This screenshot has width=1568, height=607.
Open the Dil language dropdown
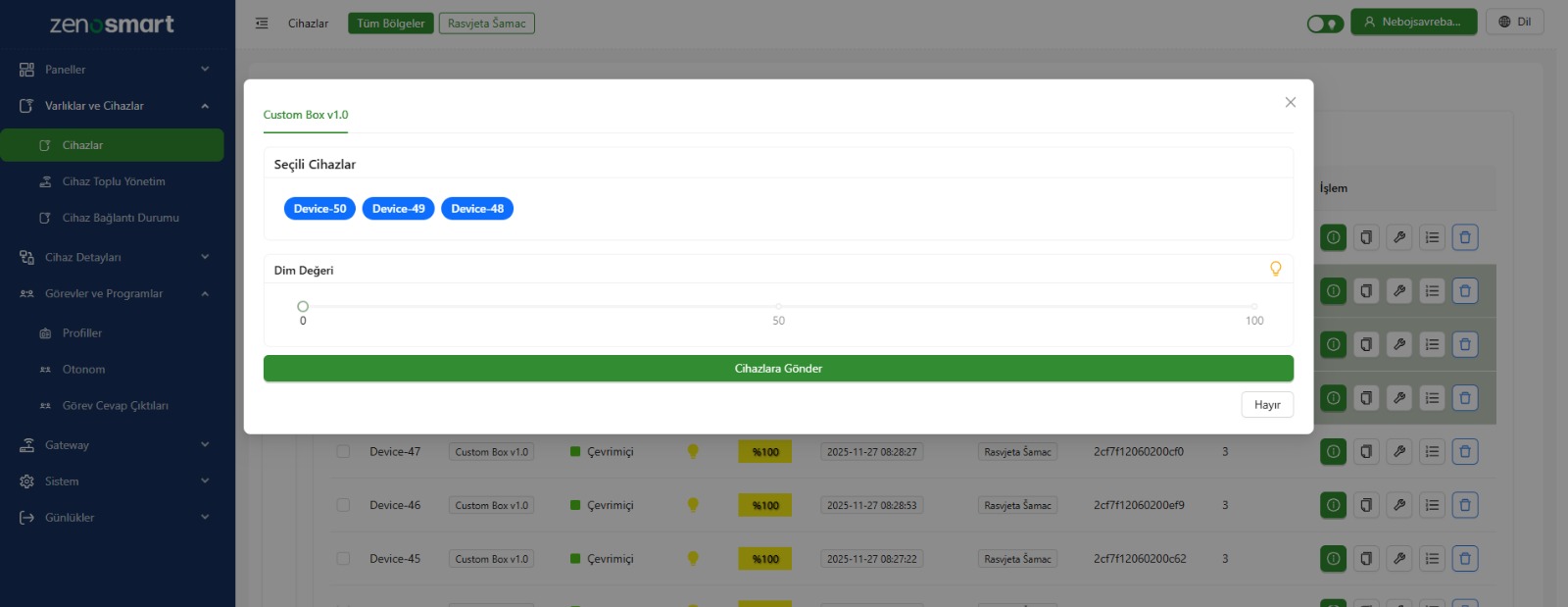click(1514, 23)
